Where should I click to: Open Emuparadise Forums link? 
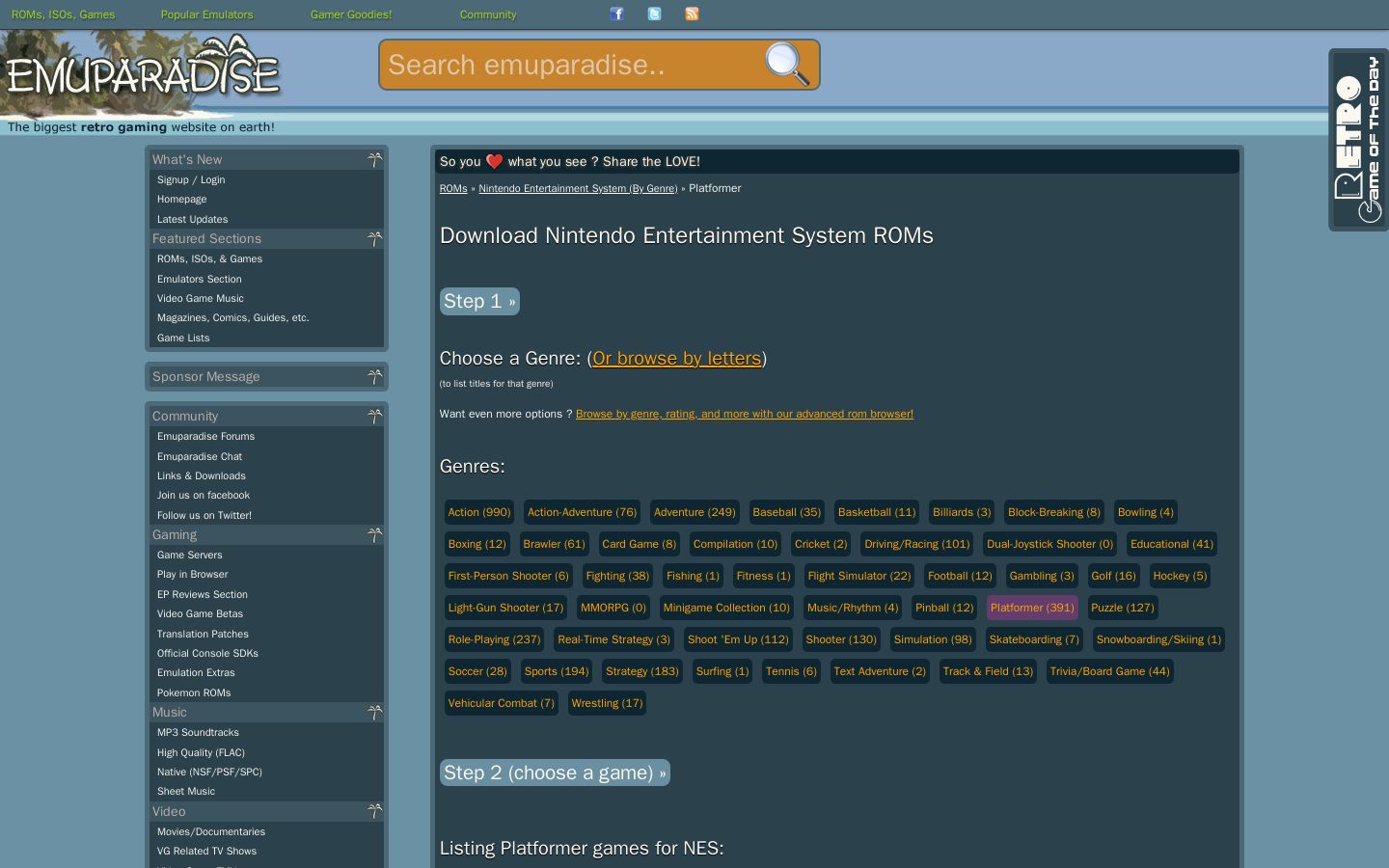(x=206, y=436)
